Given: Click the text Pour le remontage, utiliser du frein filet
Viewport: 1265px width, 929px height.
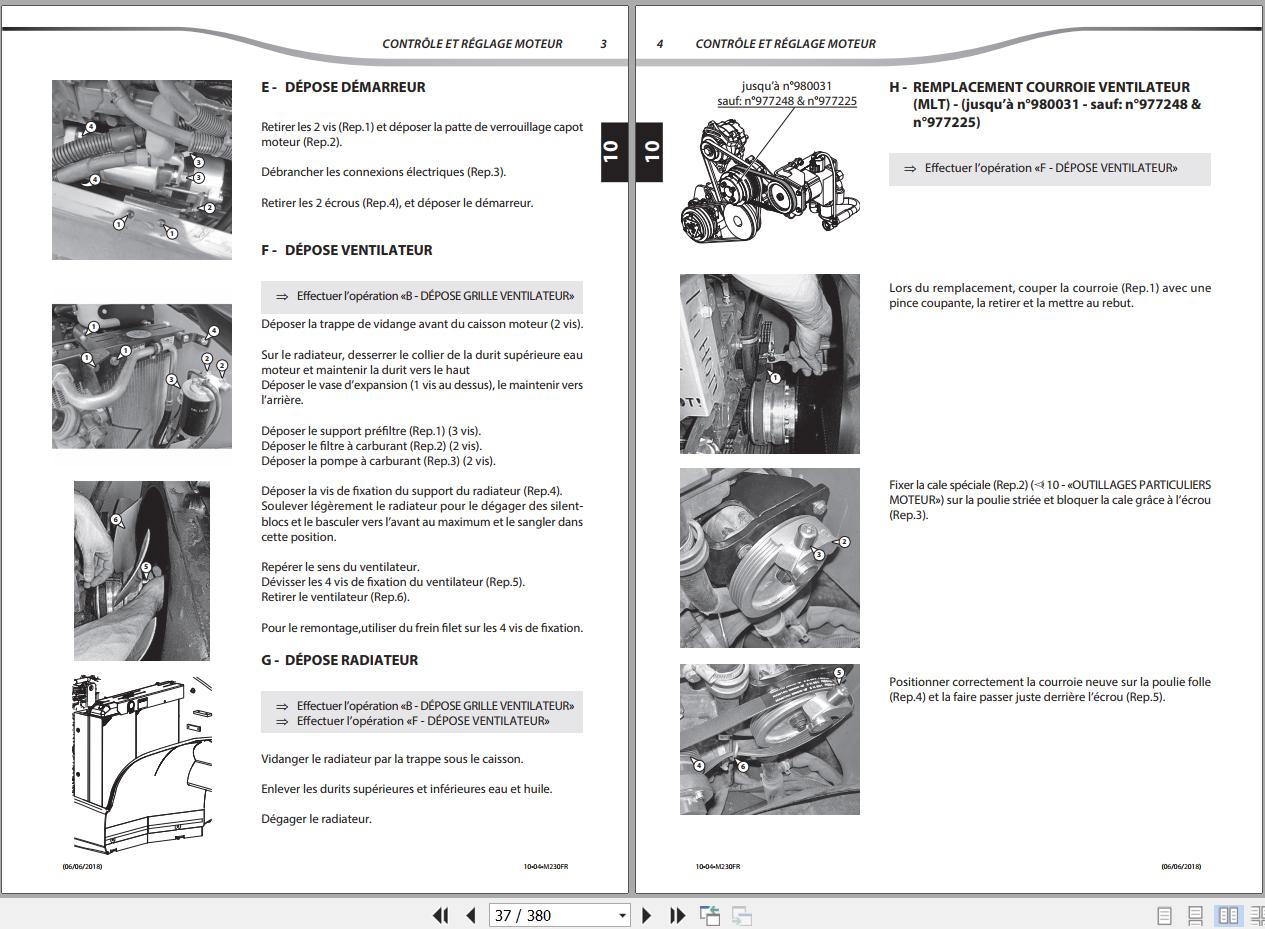Looking at the screenshot, I should 422,628.
